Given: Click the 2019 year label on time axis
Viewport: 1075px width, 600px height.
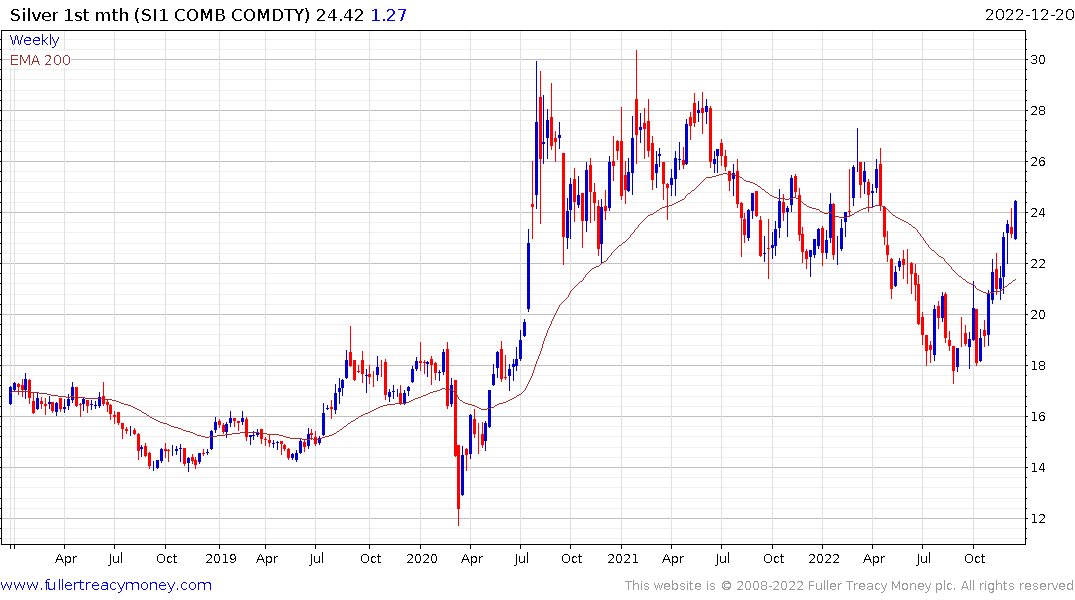Looking at the screenshot, I should click(221, 558).
